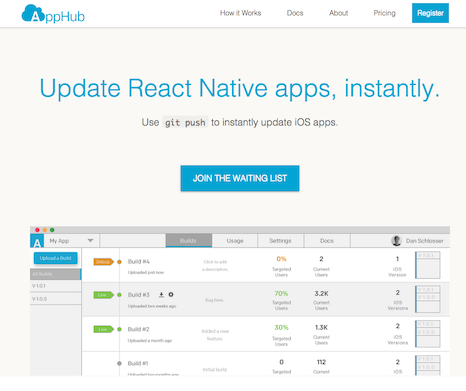Click the green Live tag on Build #2

(x=103, y=329)
